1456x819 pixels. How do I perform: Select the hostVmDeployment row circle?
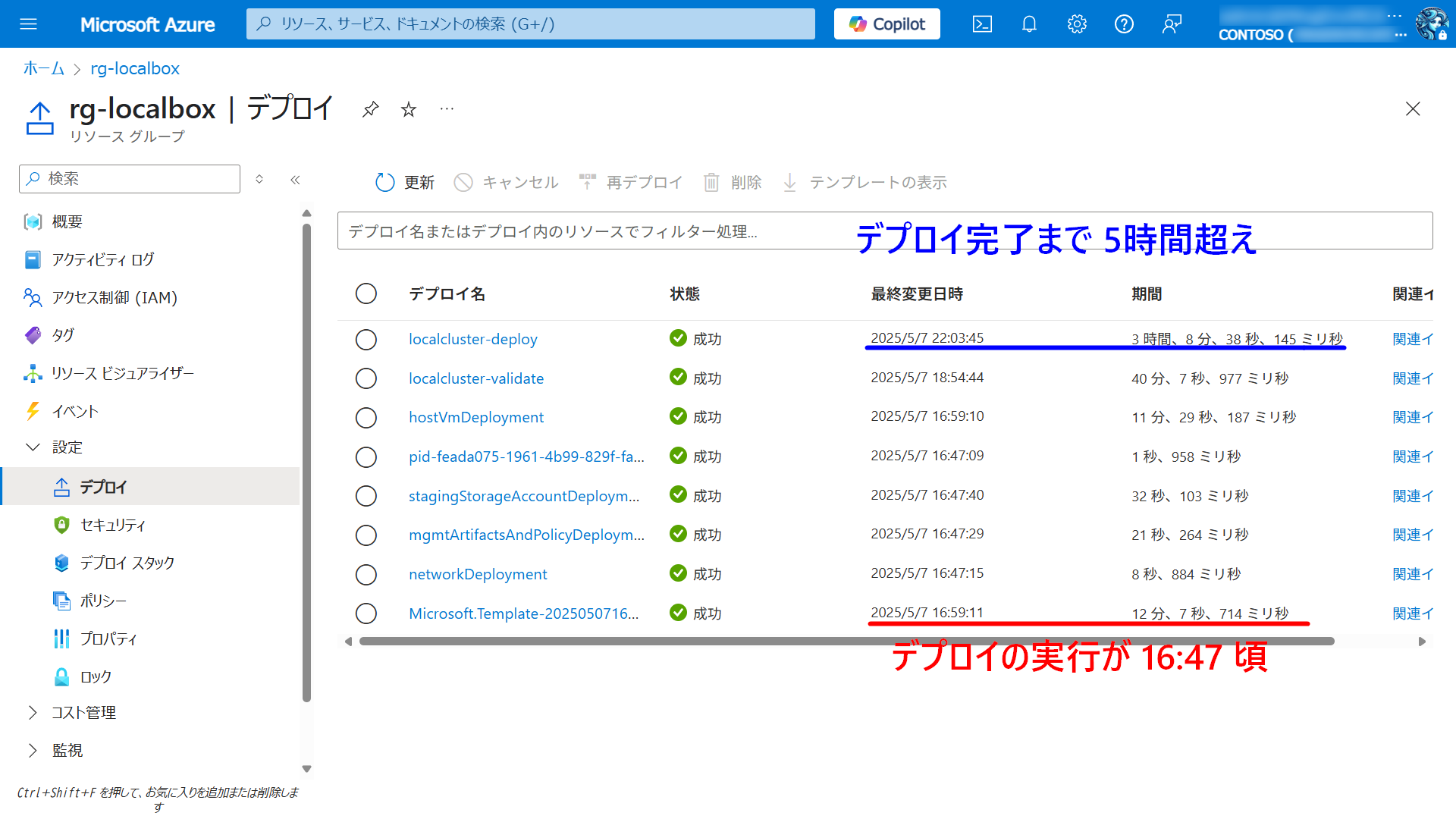tap(366, 417)
